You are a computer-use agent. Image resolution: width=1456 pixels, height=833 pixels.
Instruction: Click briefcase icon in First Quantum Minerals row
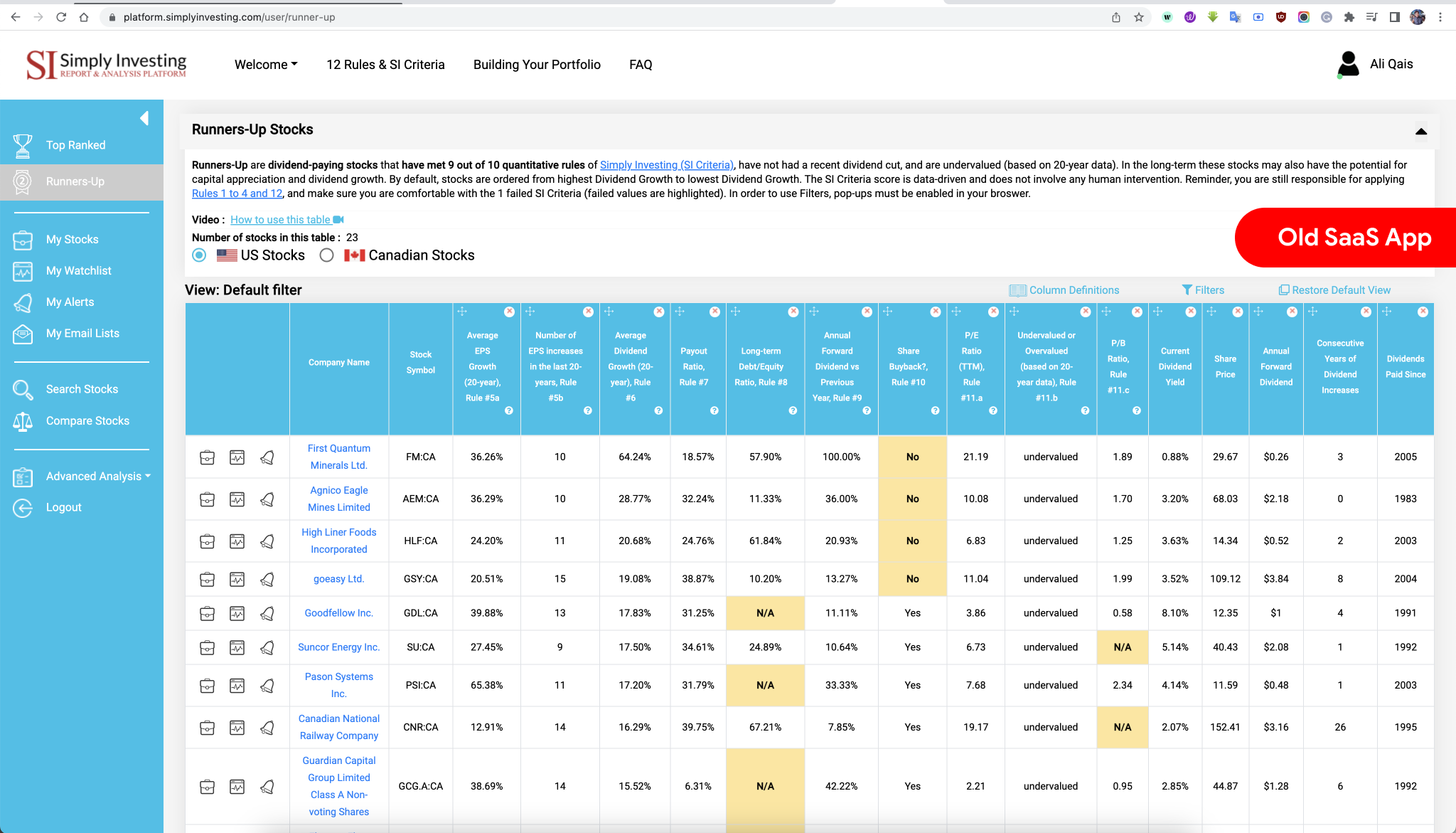pyautogui.click(x=207, y=457)
